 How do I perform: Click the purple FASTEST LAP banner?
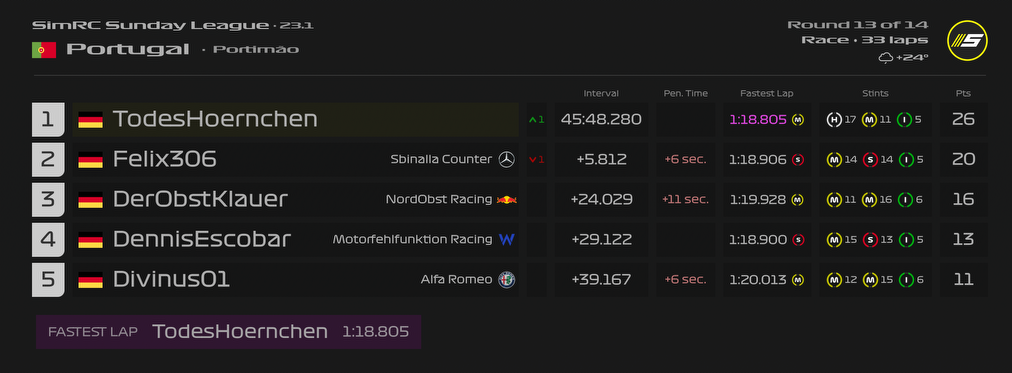pos(228,332)
